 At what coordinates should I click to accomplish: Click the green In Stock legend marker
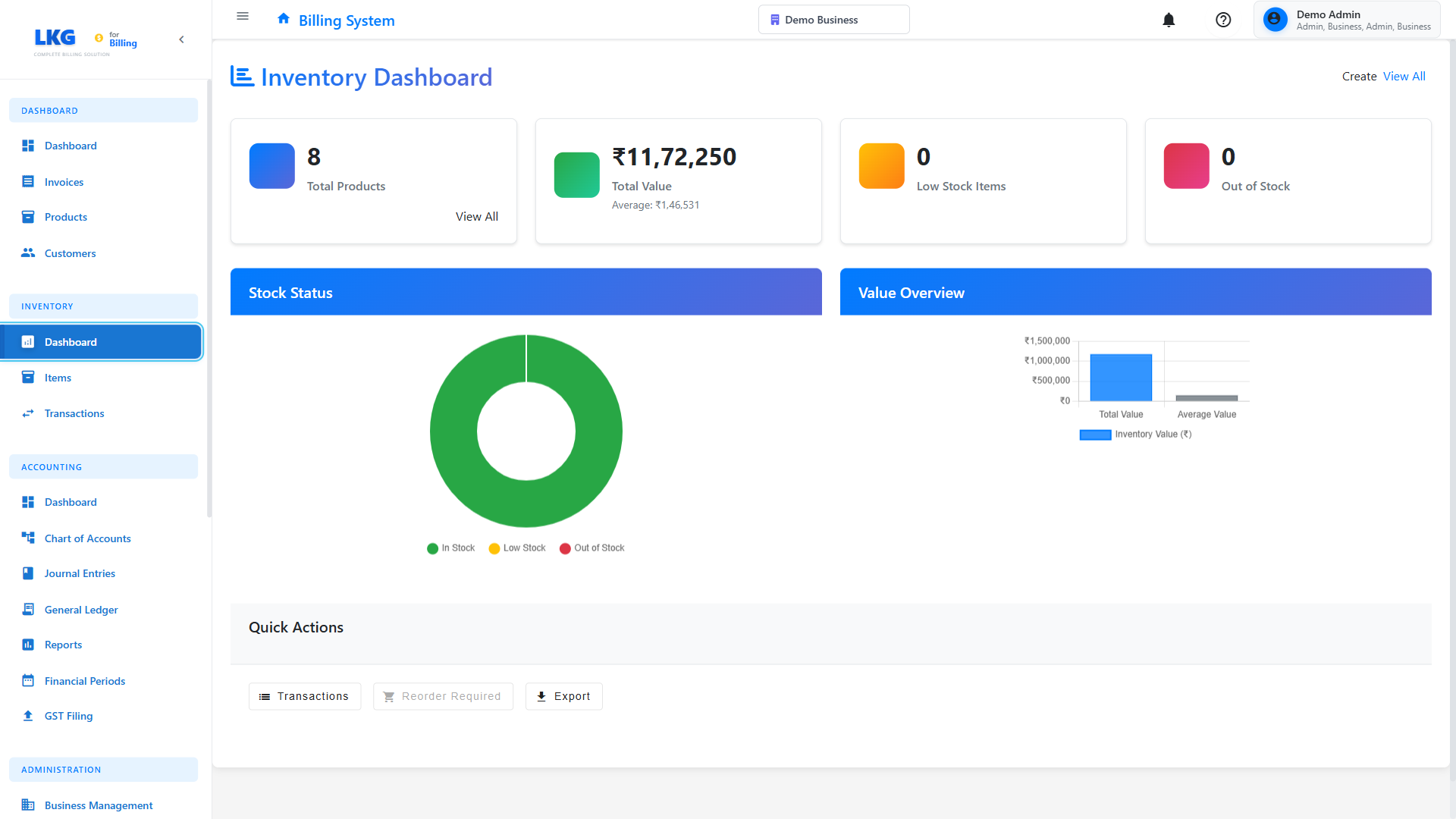(431, 548)
